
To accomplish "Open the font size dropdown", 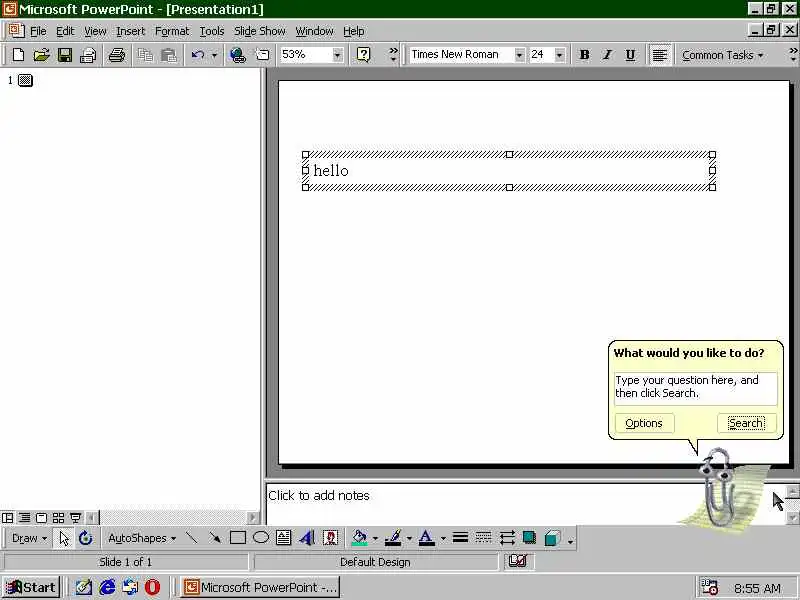I will pos(560,55).
